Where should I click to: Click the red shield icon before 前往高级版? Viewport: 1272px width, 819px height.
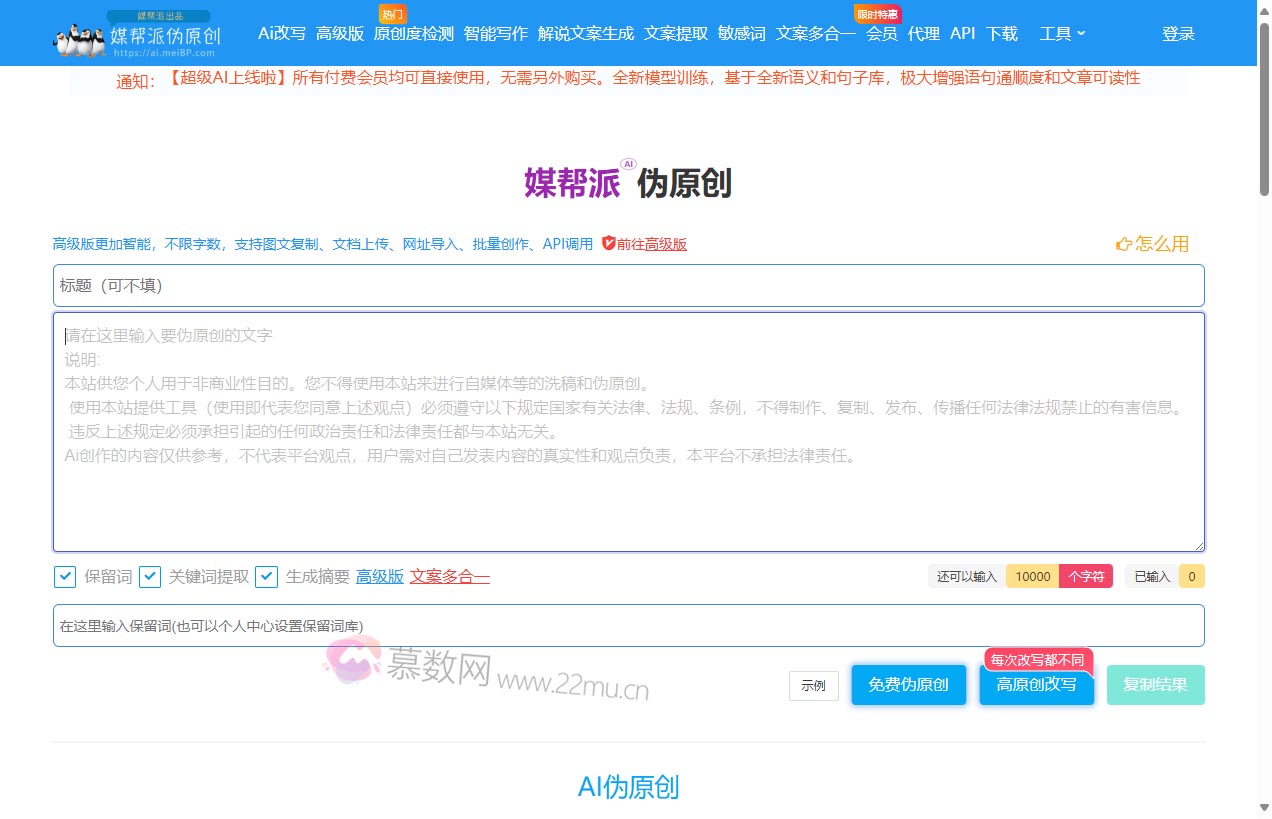pos(608,243)
